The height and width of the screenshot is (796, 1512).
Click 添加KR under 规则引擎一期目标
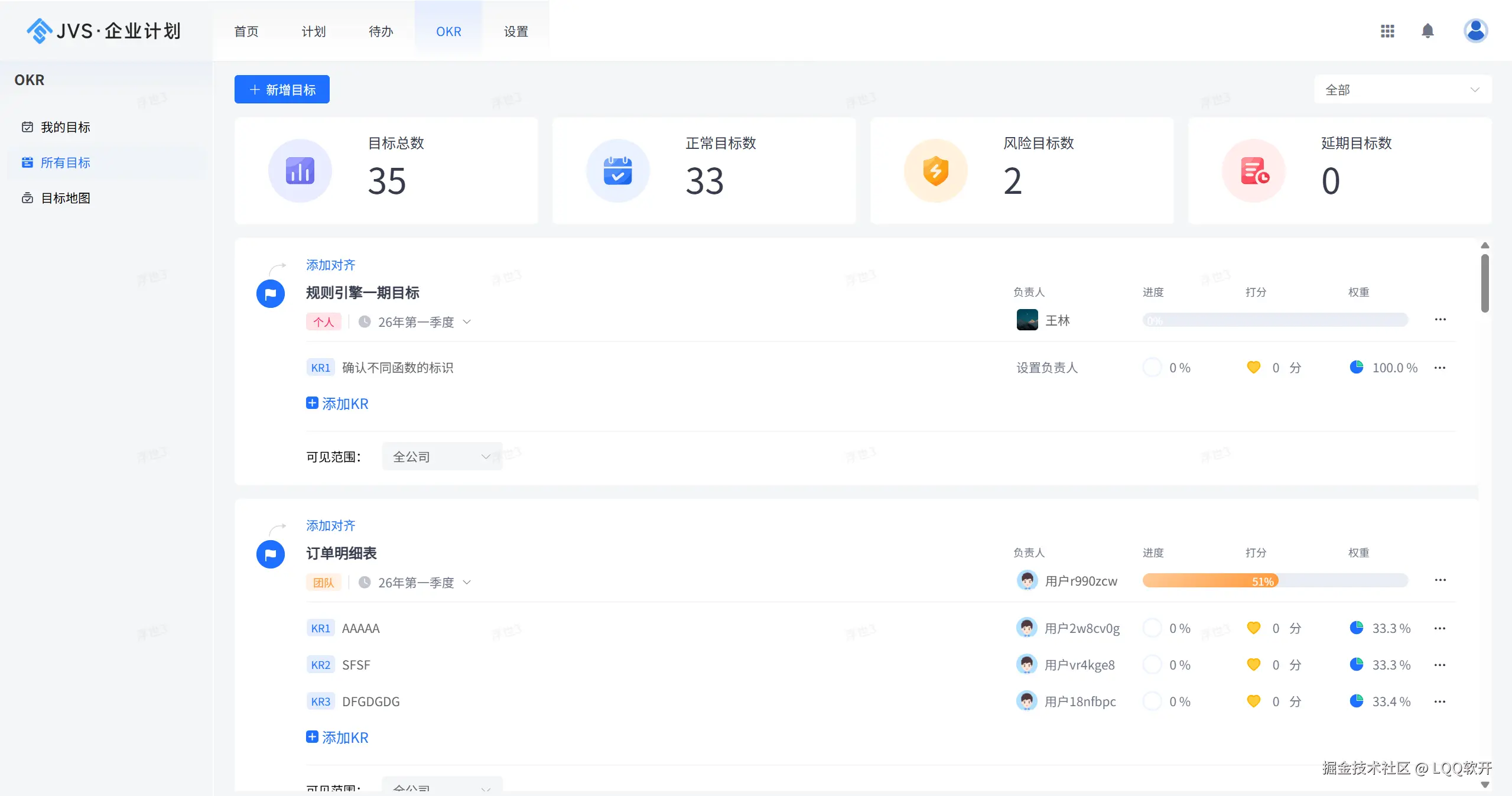click(x=337, y=404)
